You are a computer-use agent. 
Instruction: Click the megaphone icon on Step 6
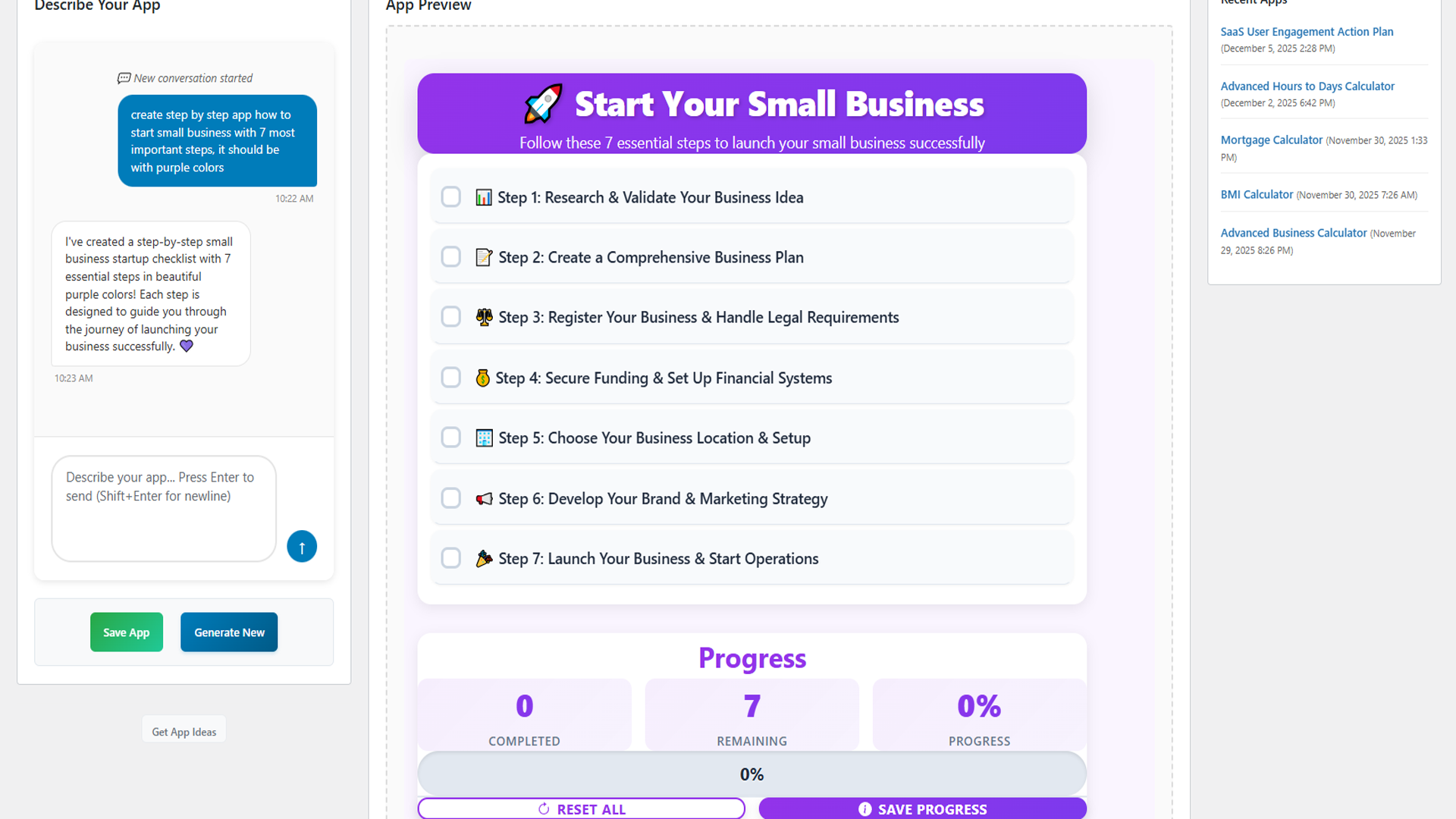click(483, 498)
